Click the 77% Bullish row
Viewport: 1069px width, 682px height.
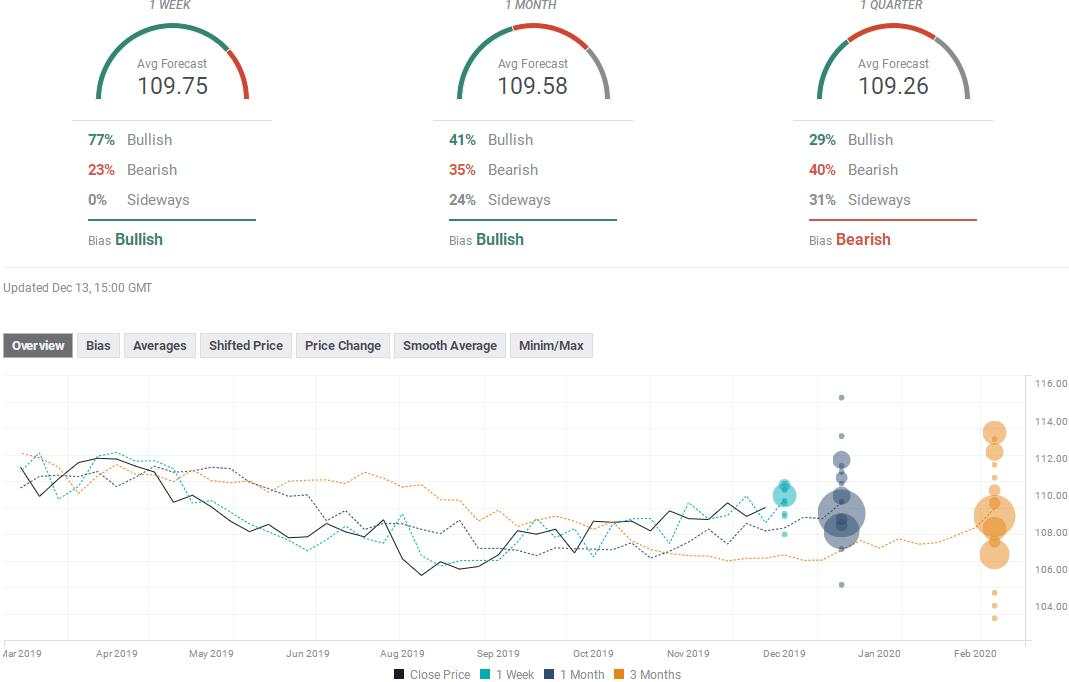point(131,140)
